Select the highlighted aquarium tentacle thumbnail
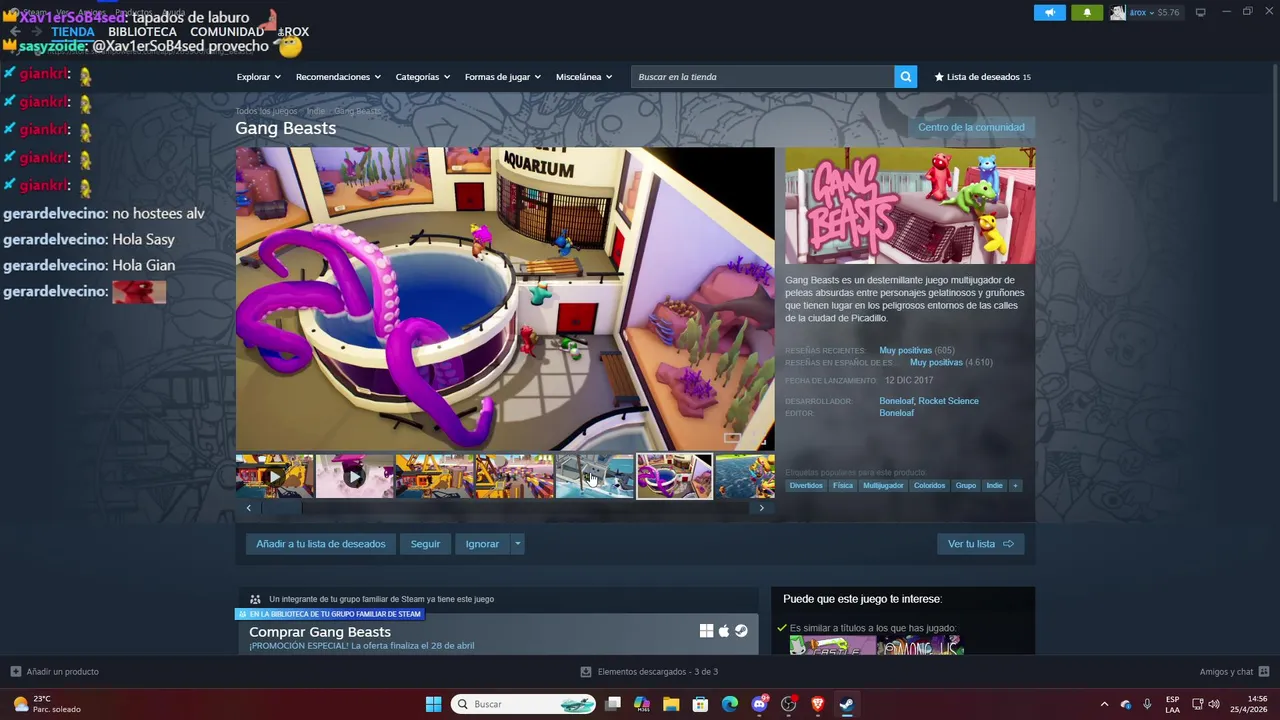The width and height of the screenshot is (1280, 720). pos(675,477)
